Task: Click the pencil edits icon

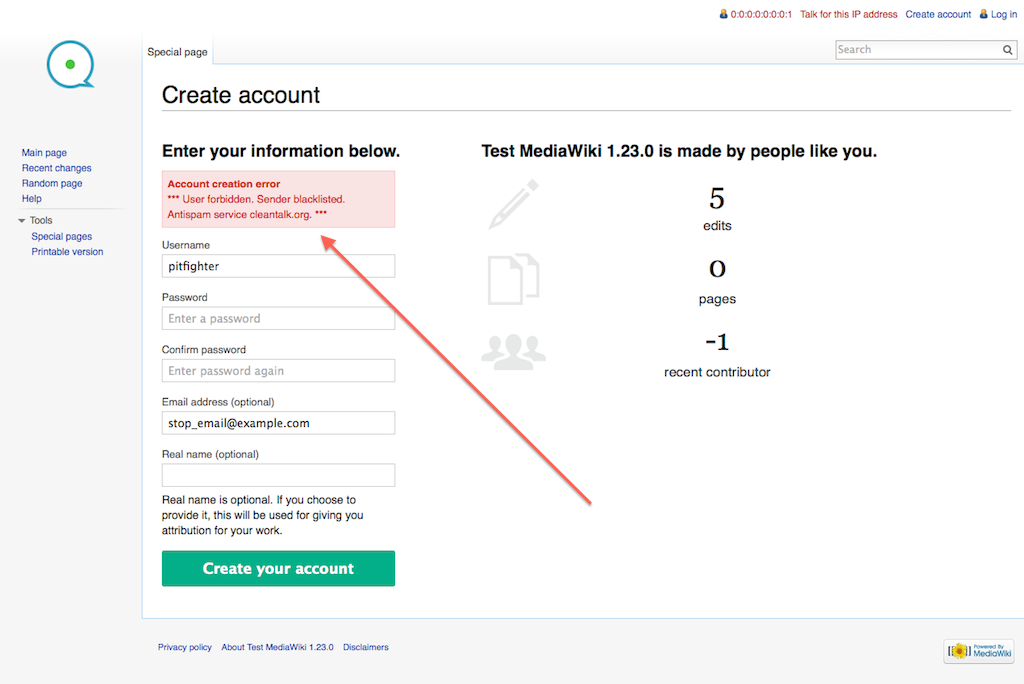Action: click(x=514, y=204)
